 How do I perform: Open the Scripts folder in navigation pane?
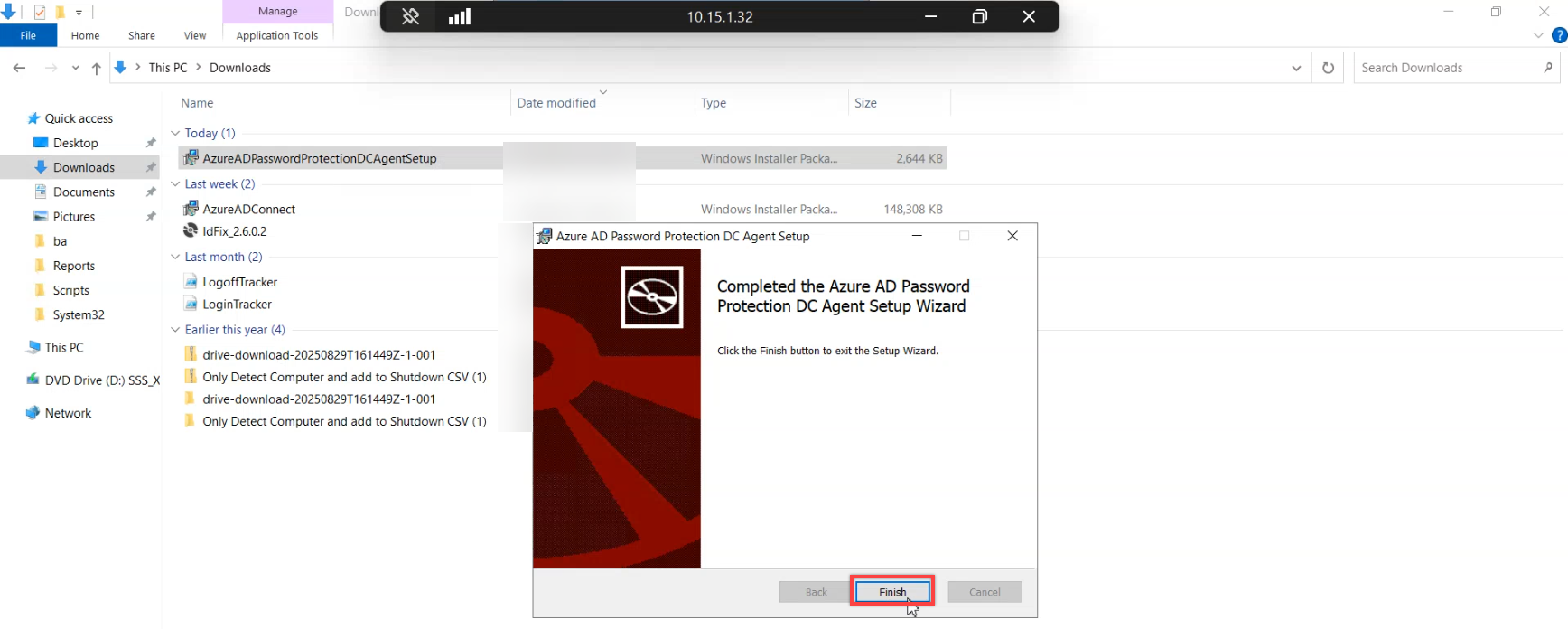71,290
